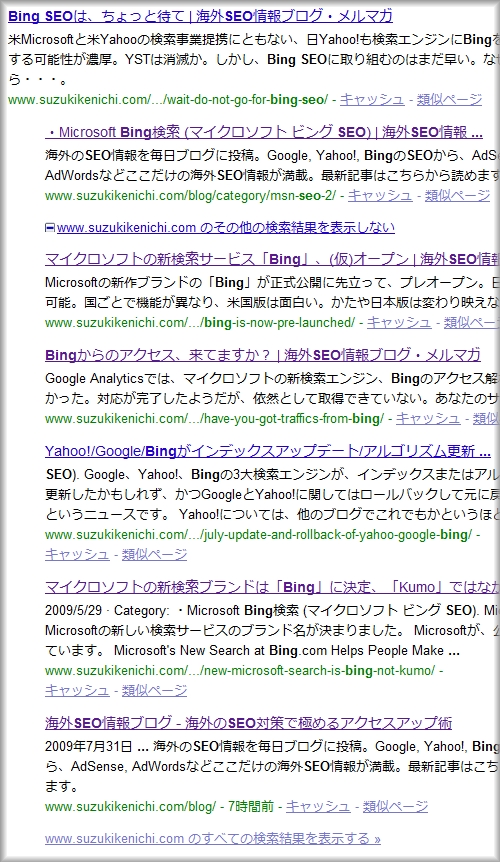Open 'Microsoft Bing検索' category result title

pos(264,132)
